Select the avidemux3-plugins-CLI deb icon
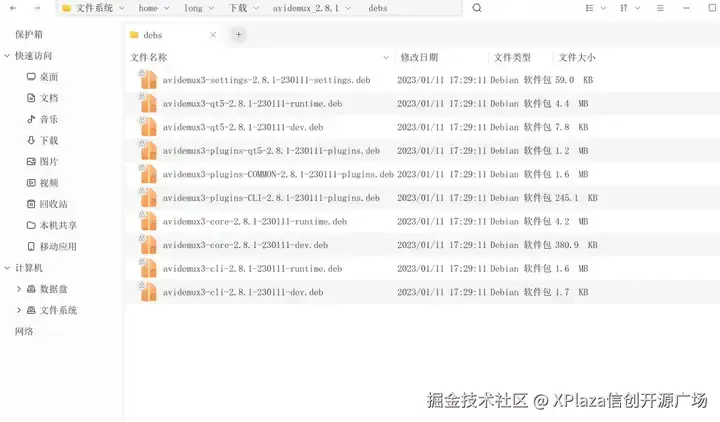 (148, 197)
